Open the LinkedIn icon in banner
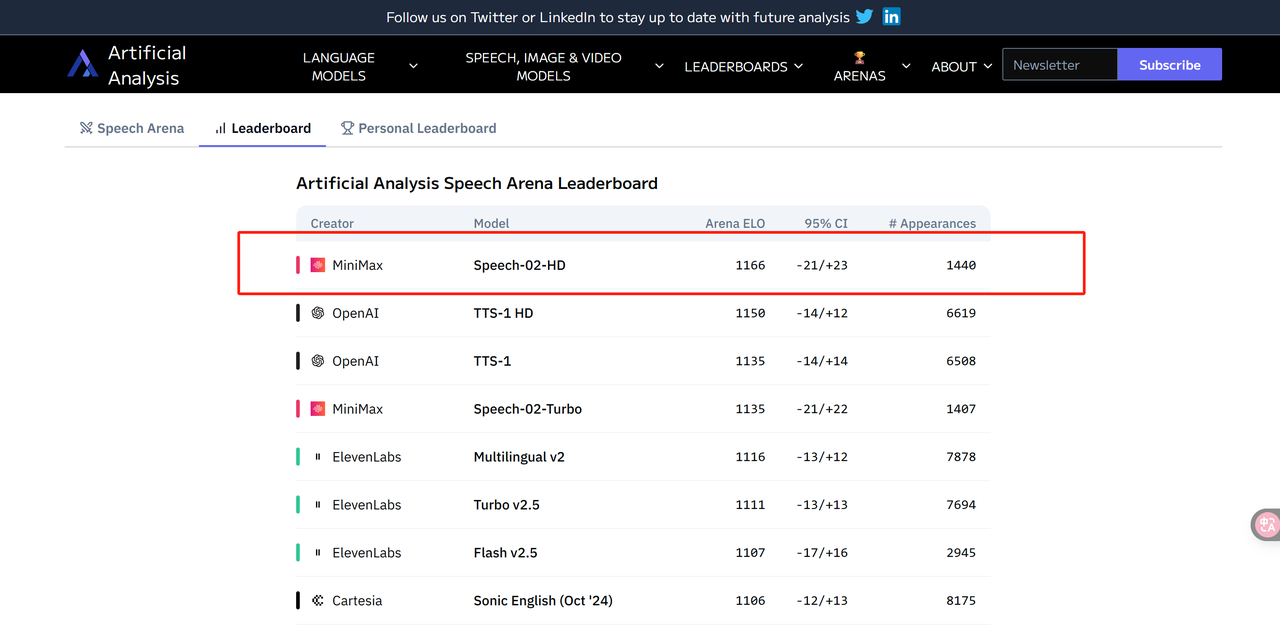 pyautogui.click(x=891, y=17)
